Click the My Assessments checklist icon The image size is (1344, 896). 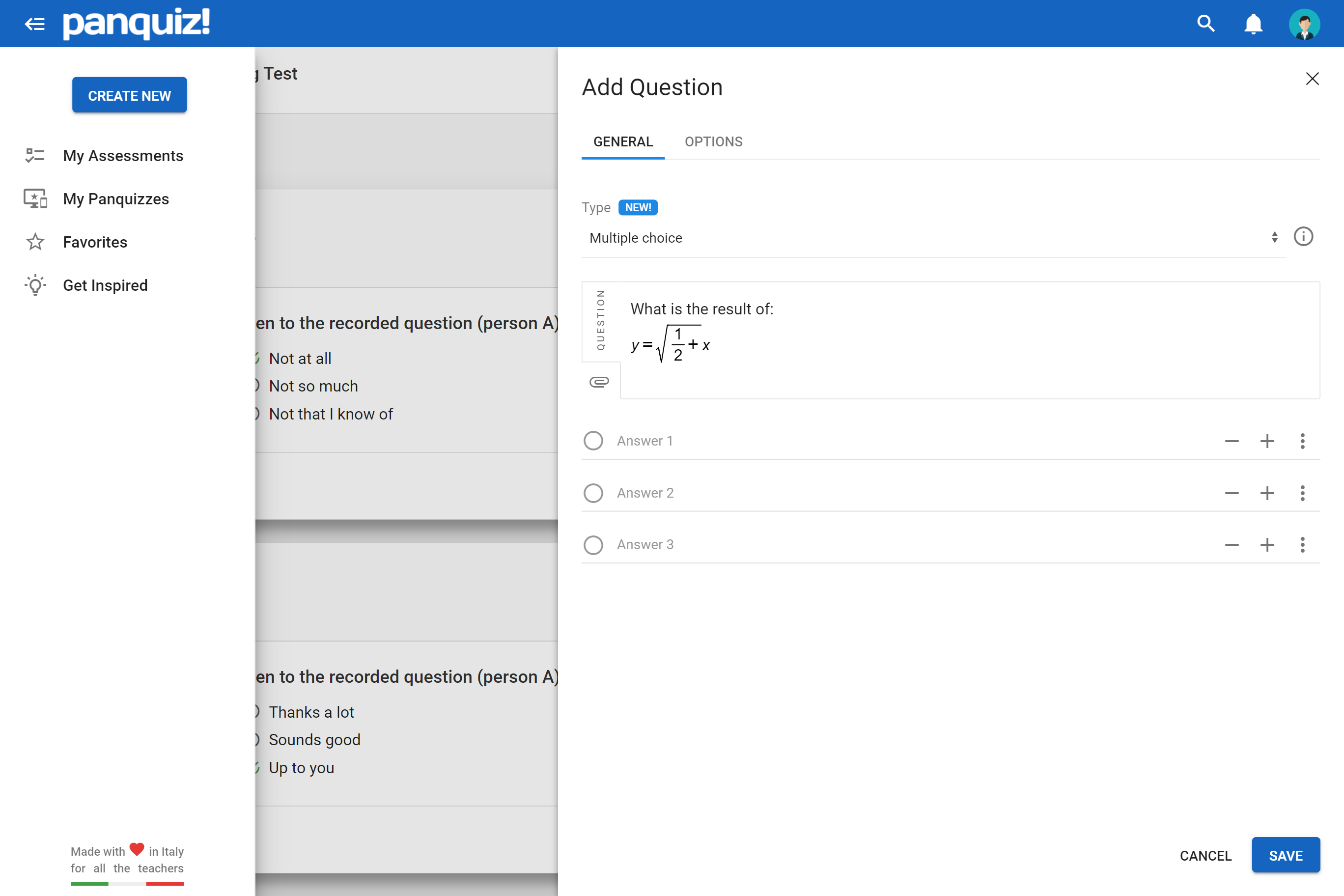click(x=35, y=155)
